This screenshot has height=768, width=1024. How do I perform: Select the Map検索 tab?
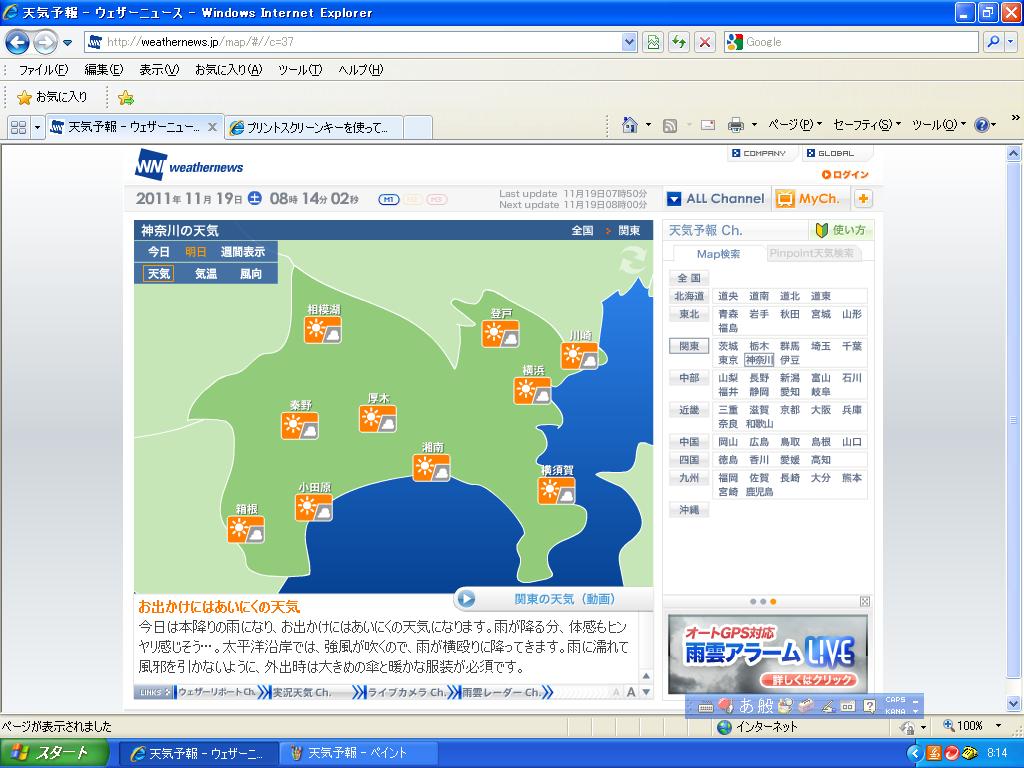[x=718, y=254]
